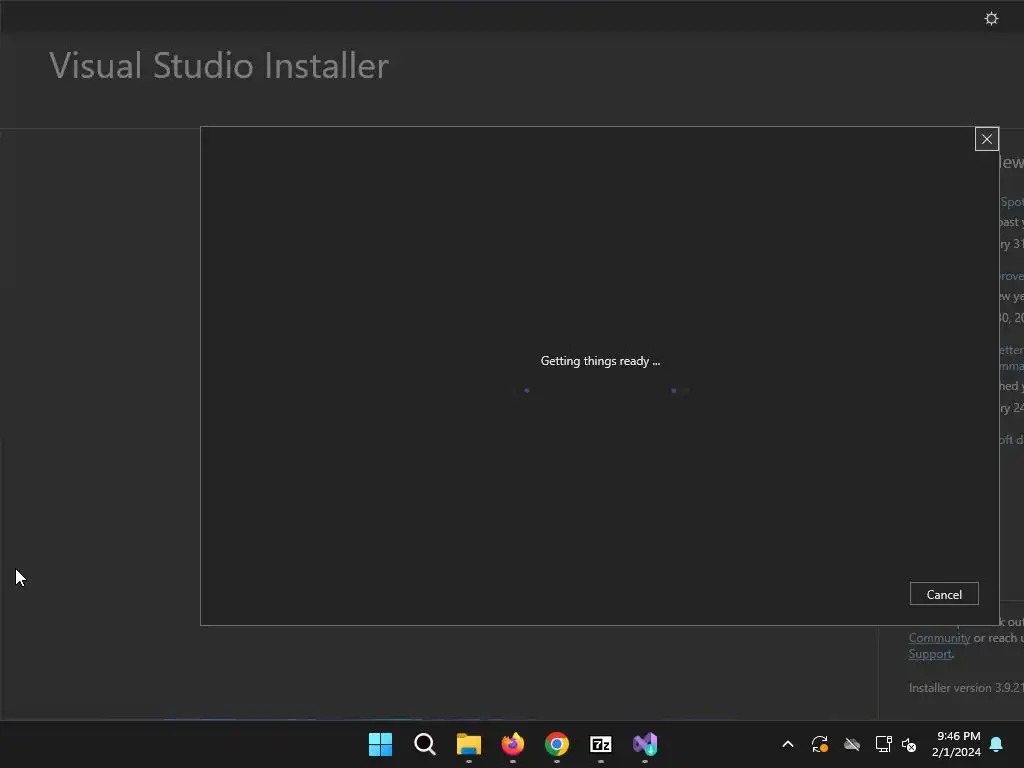
Task: Switch to Google Chrome in the taskbar
Action: click(x=556, y=744)
